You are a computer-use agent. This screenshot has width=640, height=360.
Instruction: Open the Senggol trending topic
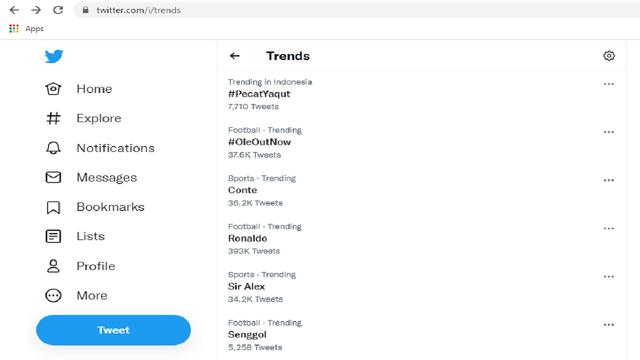point(247,335)
